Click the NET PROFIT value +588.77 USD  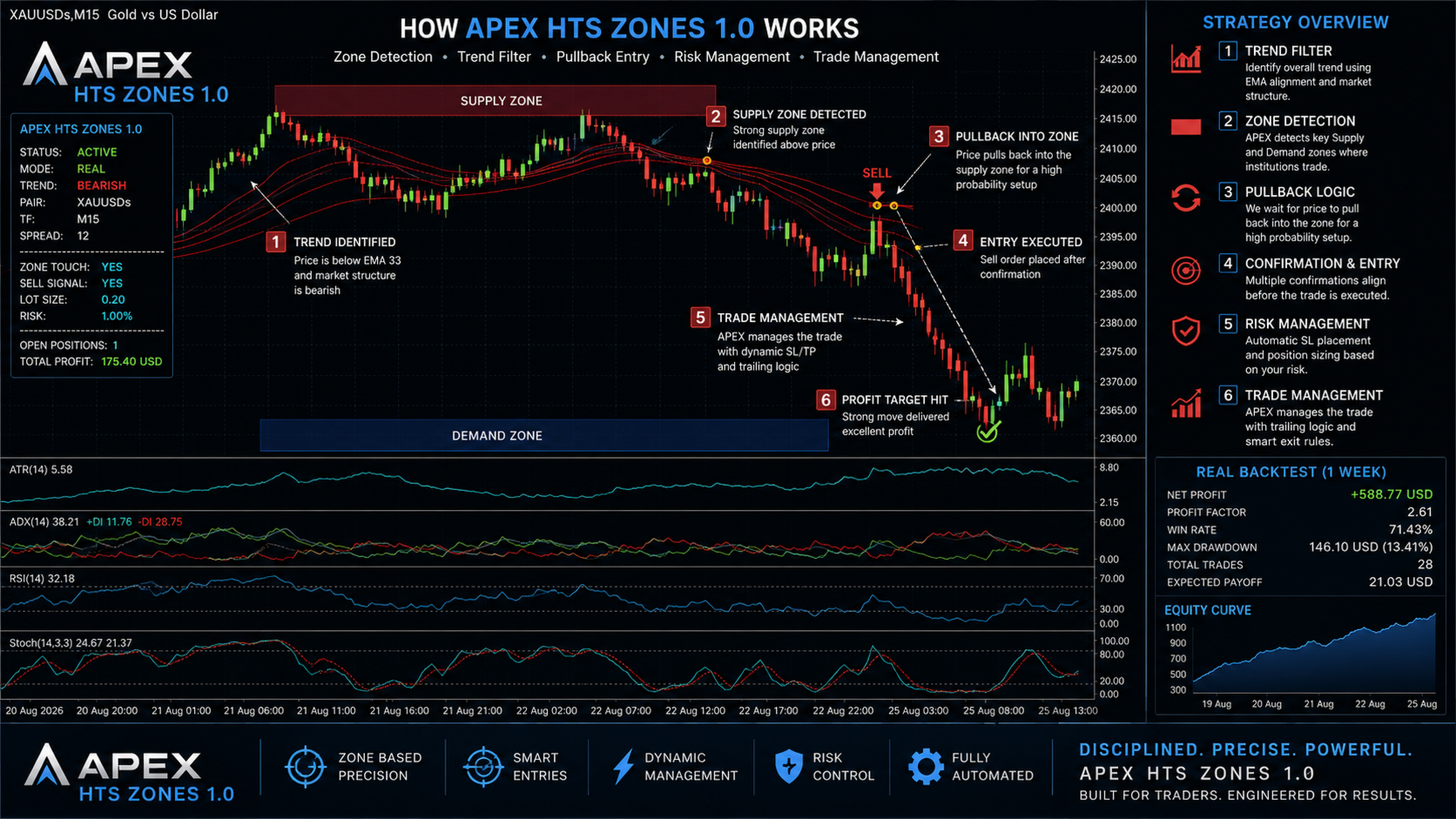pyautogui.click(x=1392, y=494)
